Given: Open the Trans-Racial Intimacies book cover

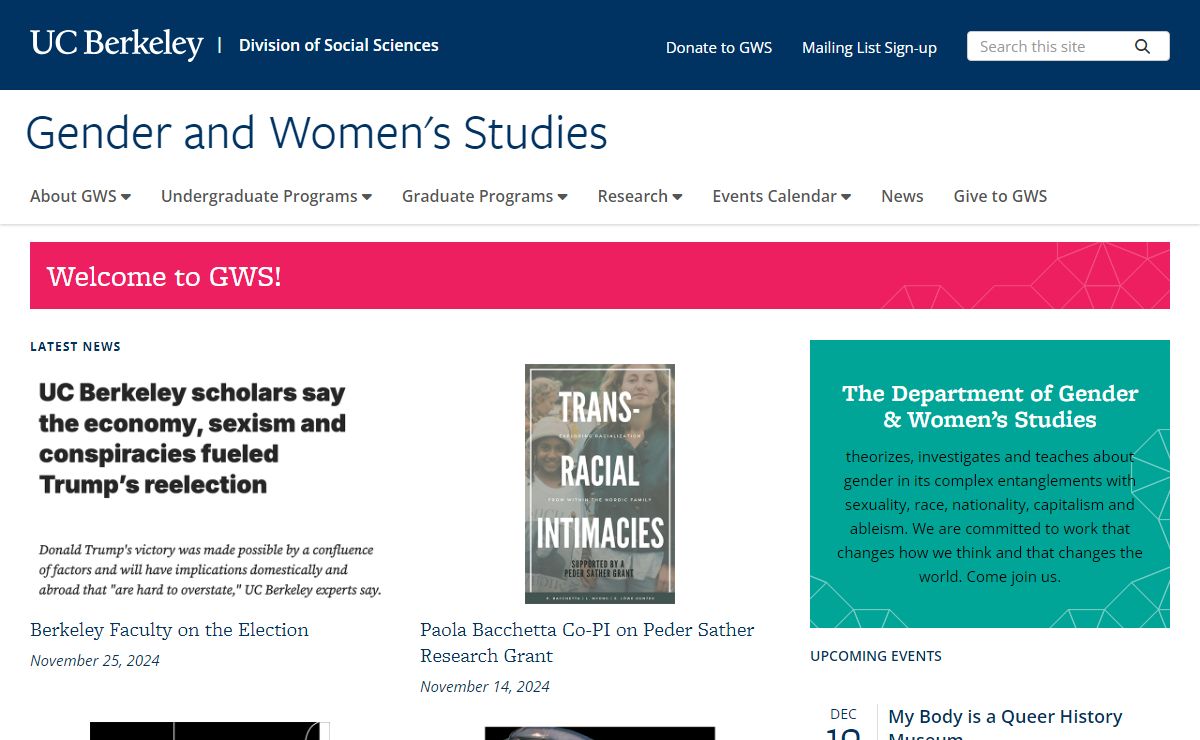Looking at the screenshot, I should [600, 484].
